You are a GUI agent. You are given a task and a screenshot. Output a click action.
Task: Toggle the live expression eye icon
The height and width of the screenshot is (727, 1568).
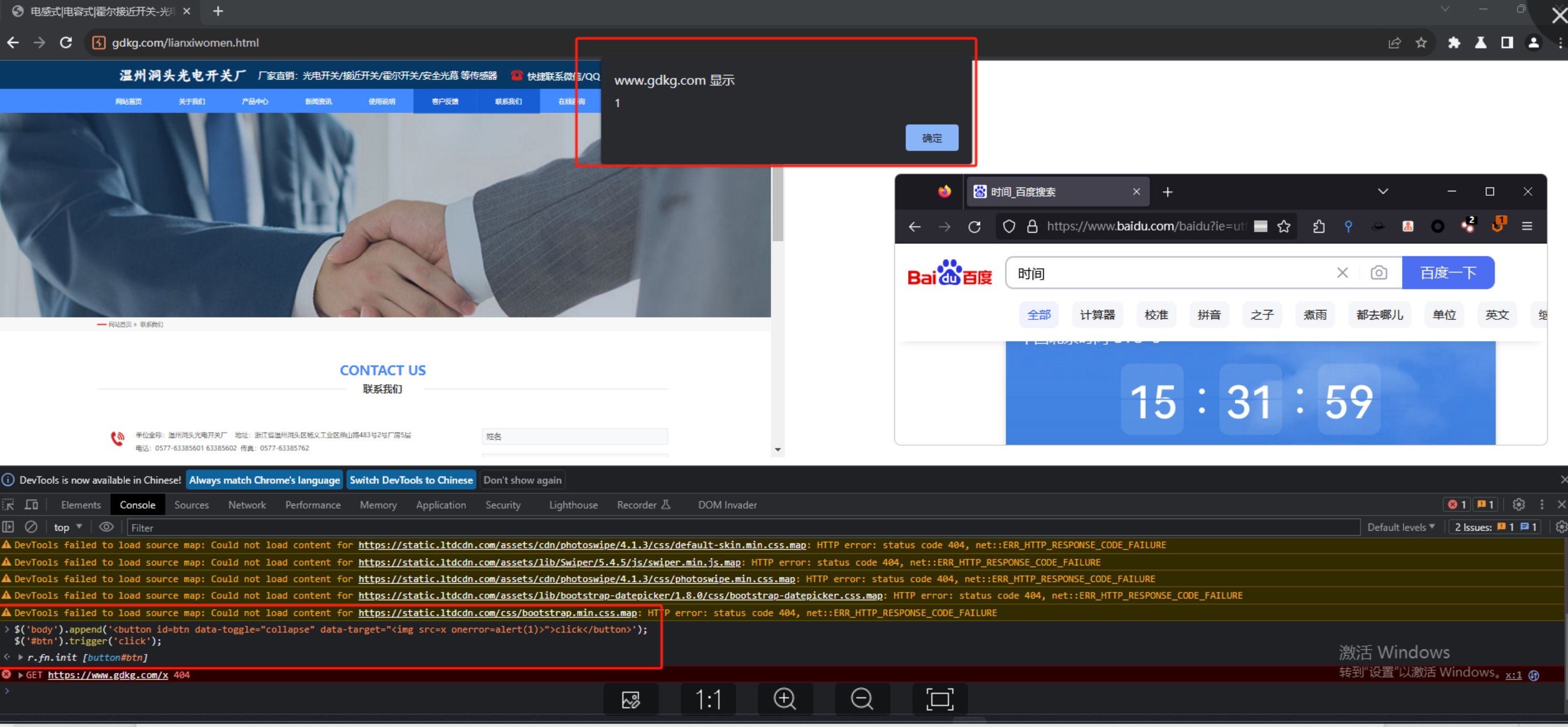(x=106, y=527)
